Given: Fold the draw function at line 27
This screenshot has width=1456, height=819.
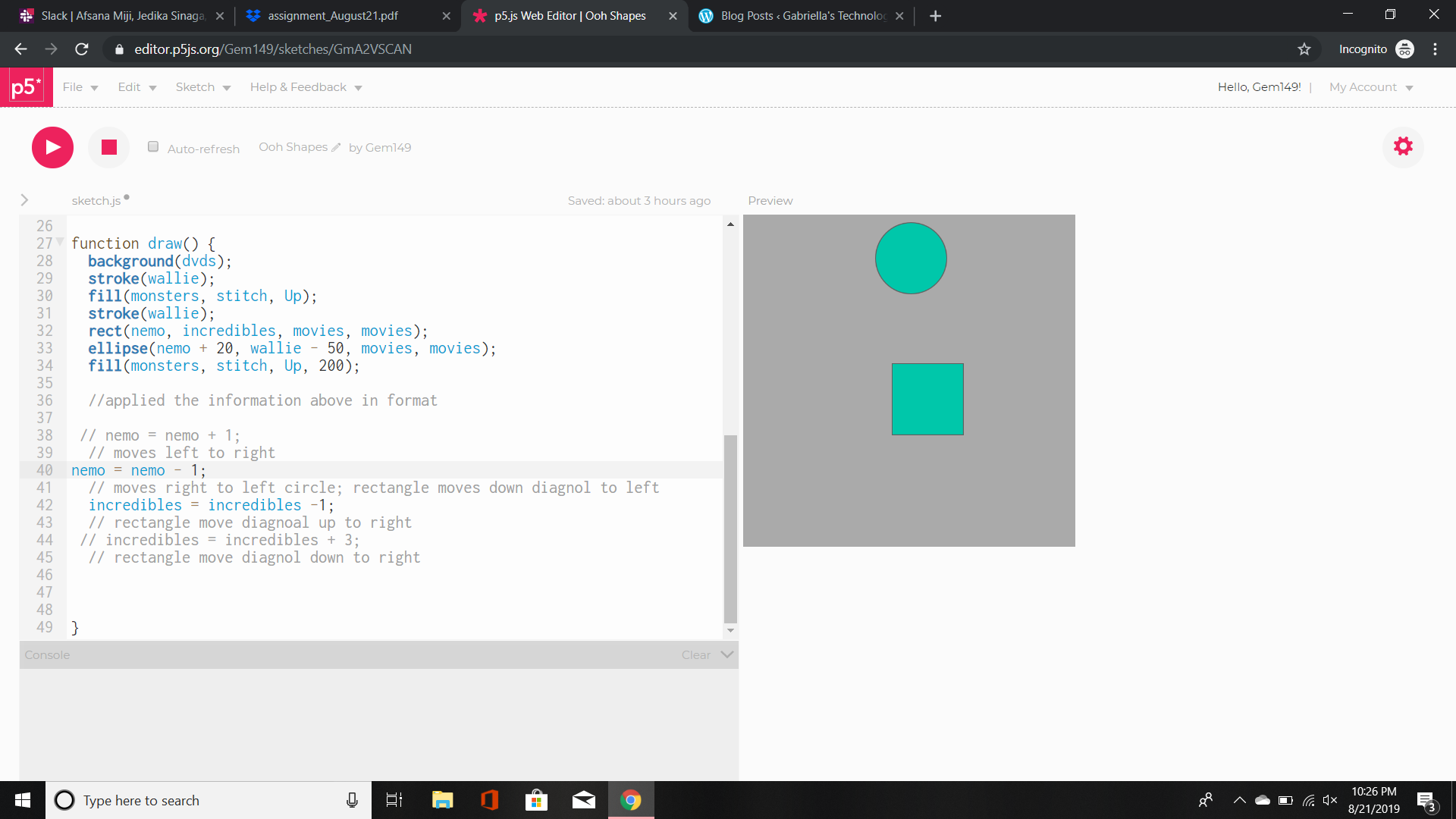Looking at the screenshot, I should coord(60,243).
